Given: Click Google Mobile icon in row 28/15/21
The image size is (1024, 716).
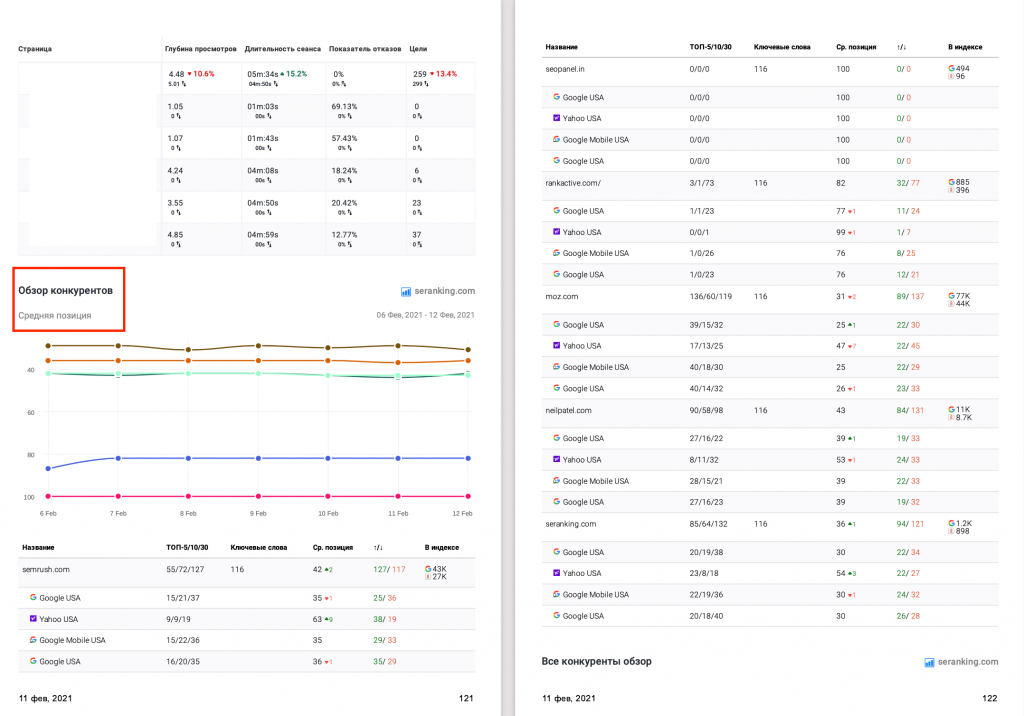Looking at the screenshot, I should point(556,480).
